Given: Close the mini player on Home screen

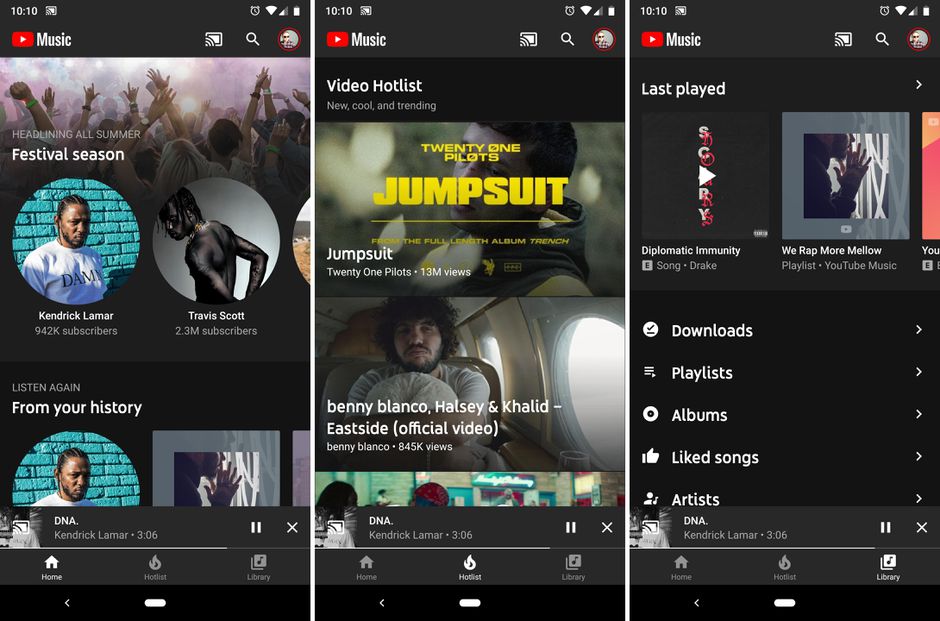Looking at the screenshot, I should point(293,527).
